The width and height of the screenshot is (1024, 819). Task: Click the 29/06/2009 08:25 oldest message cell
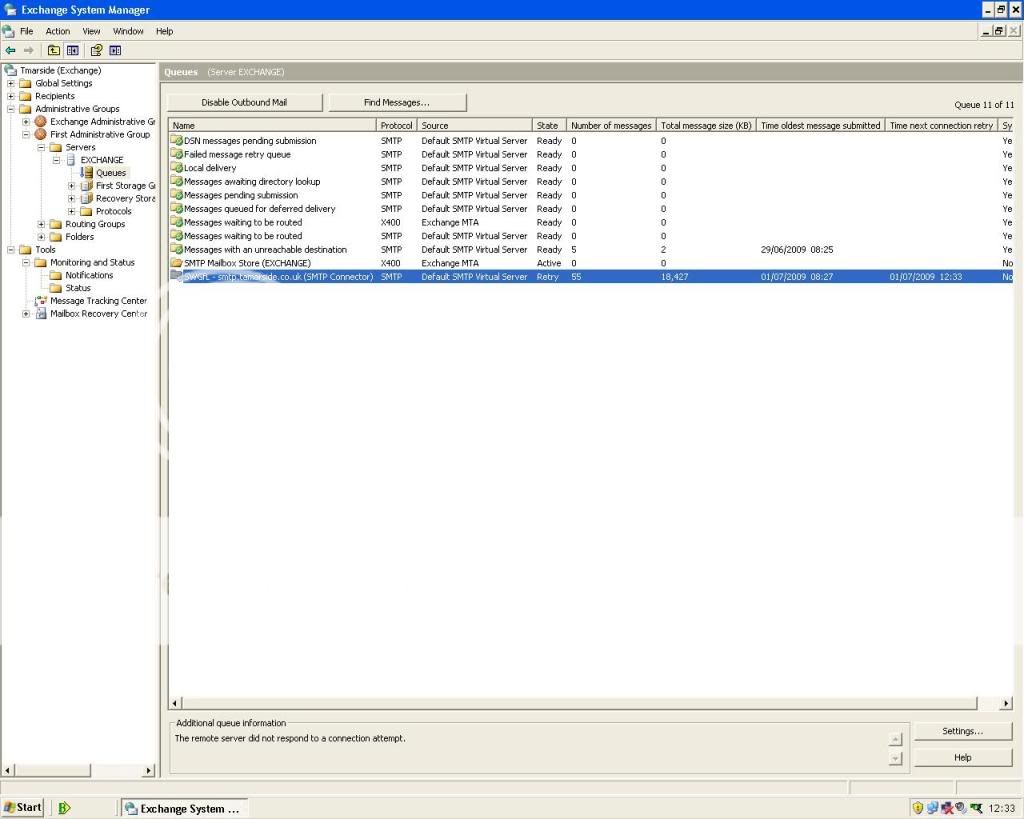tap(797, 249)
